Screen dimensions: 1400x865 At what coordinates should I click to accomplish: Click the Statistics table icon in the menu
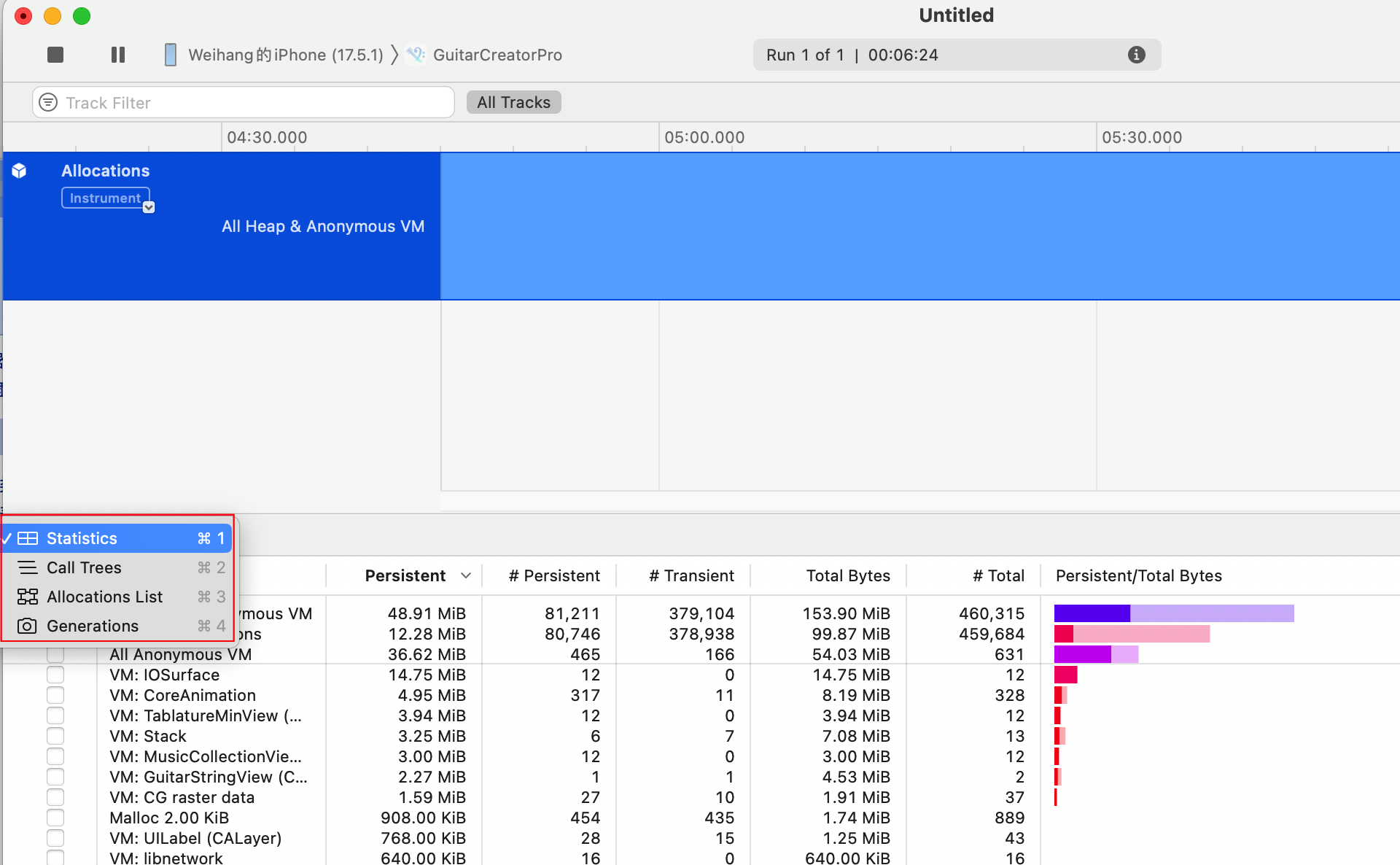click(28, 538)
